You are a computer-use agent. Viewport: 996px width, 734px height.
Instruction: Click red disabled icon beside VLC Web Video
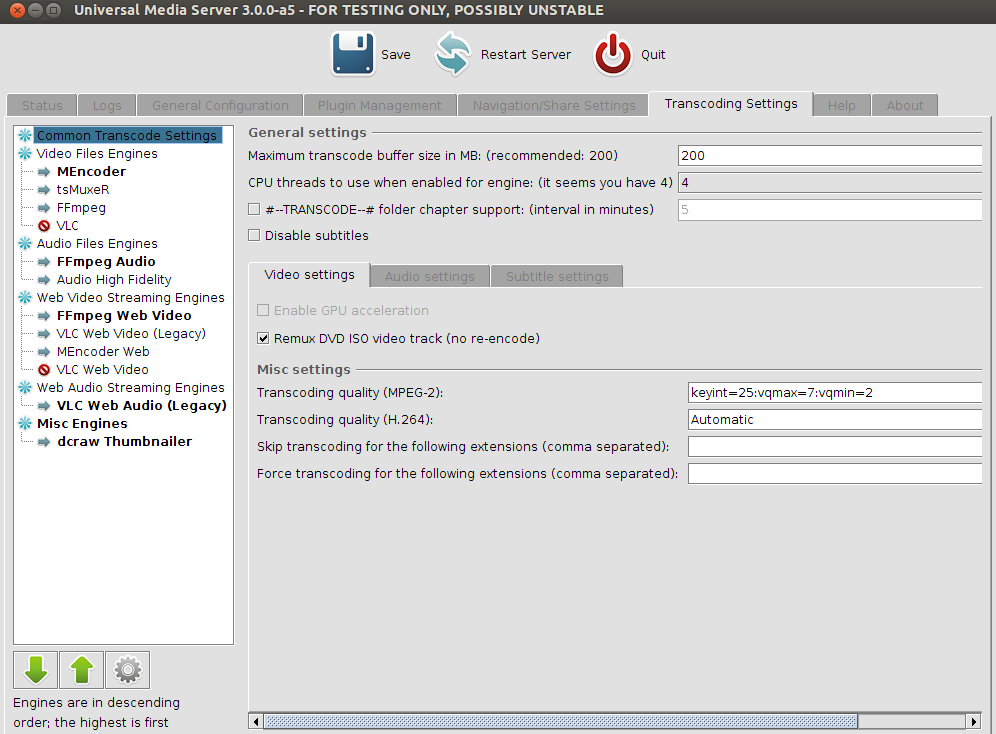pos(44,370)
